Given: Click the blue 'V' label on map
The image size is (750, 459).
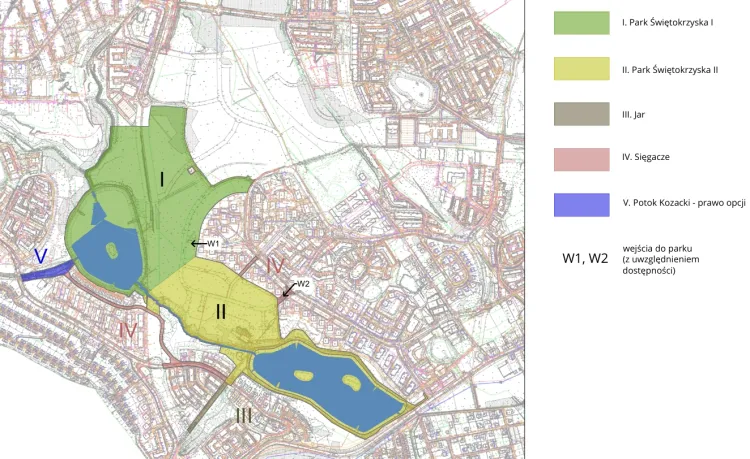Looking at the screenshot, I should (x=41, y=256).
